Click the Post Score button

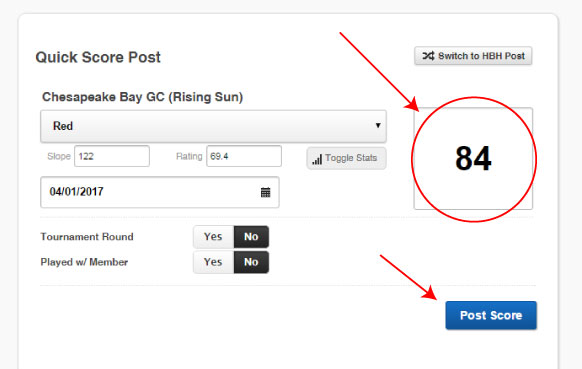pyautogui.click(x=491, y=316)
